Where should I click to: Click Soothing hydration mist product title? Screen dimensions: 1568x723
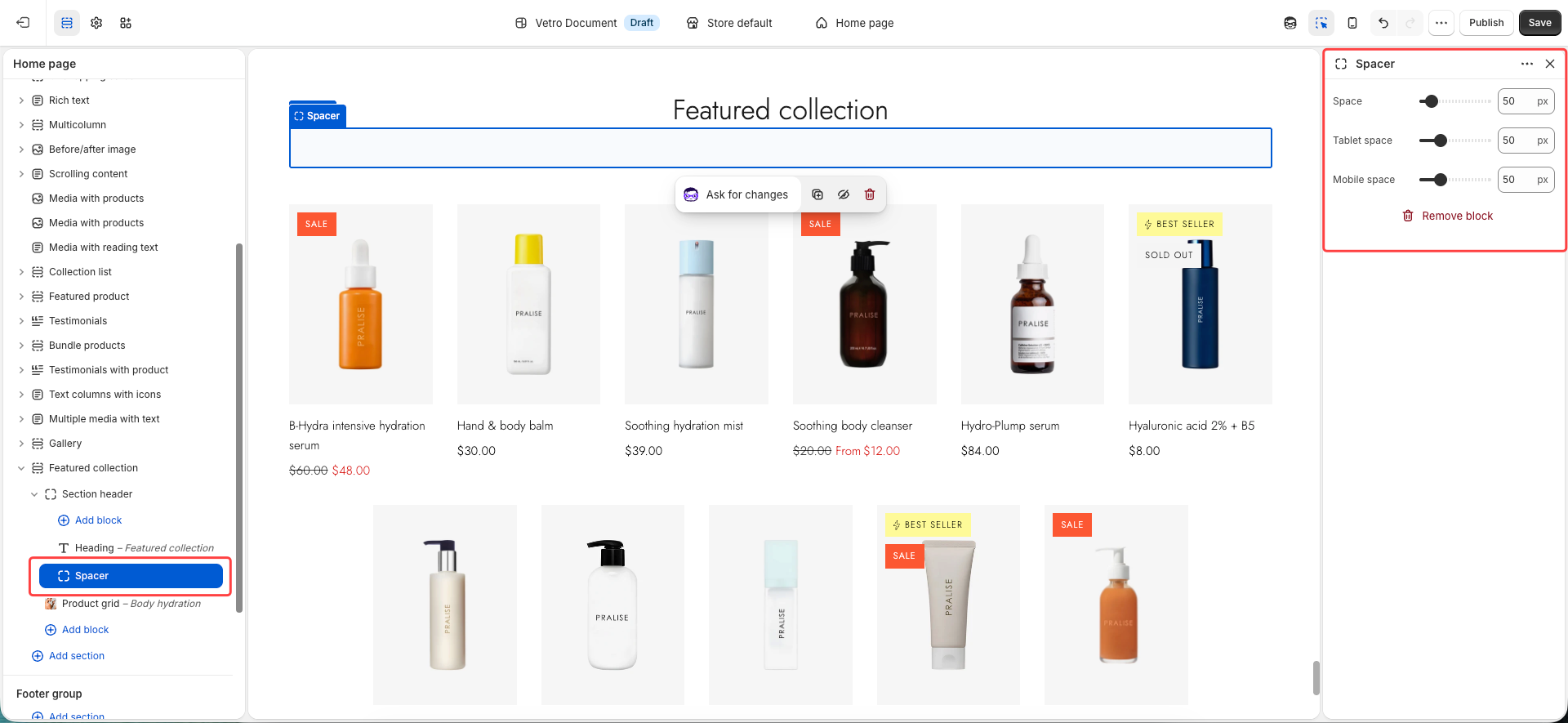coord(684,426)
